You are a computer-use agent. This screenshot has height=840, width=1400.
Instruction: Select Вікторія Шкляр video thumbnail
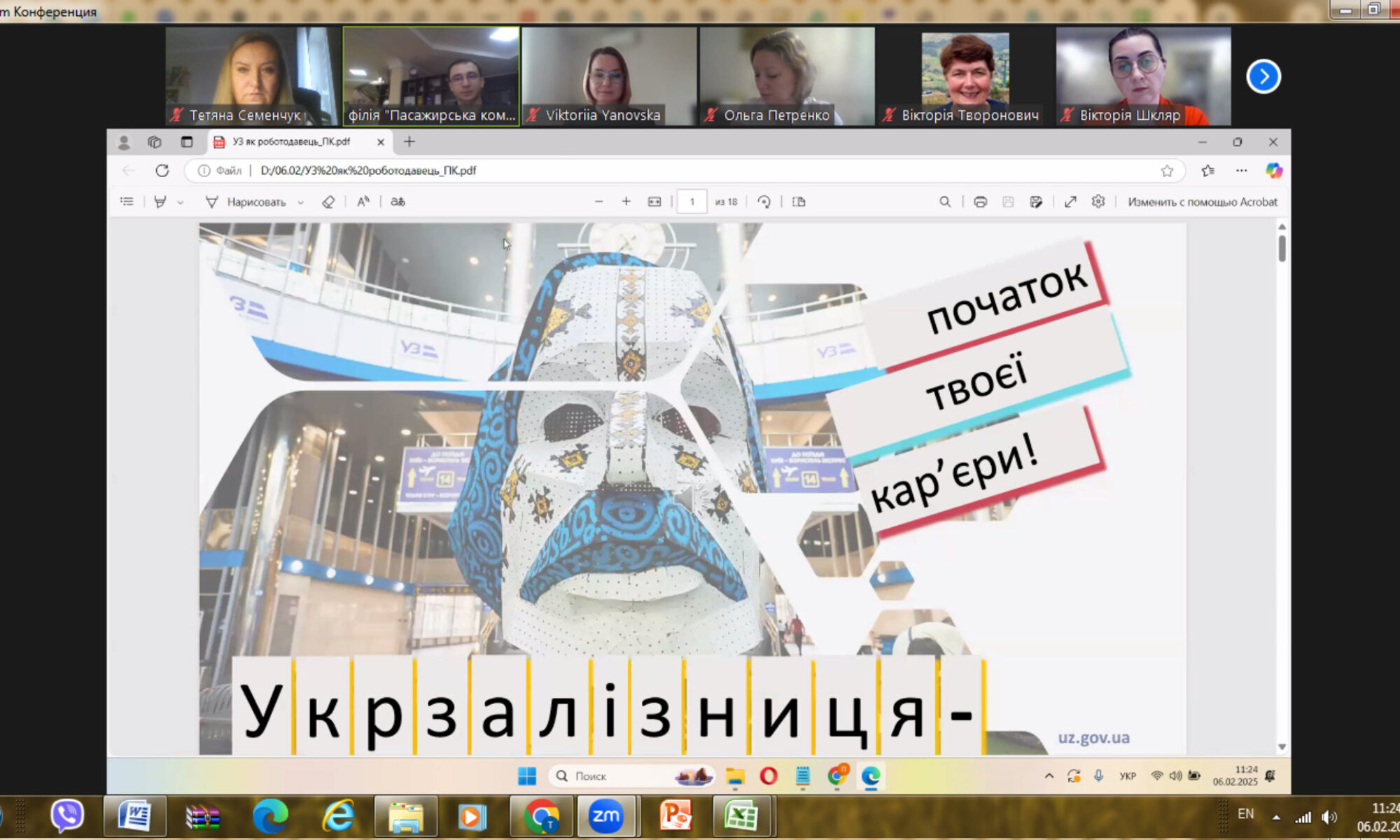tap(1143, 76)
